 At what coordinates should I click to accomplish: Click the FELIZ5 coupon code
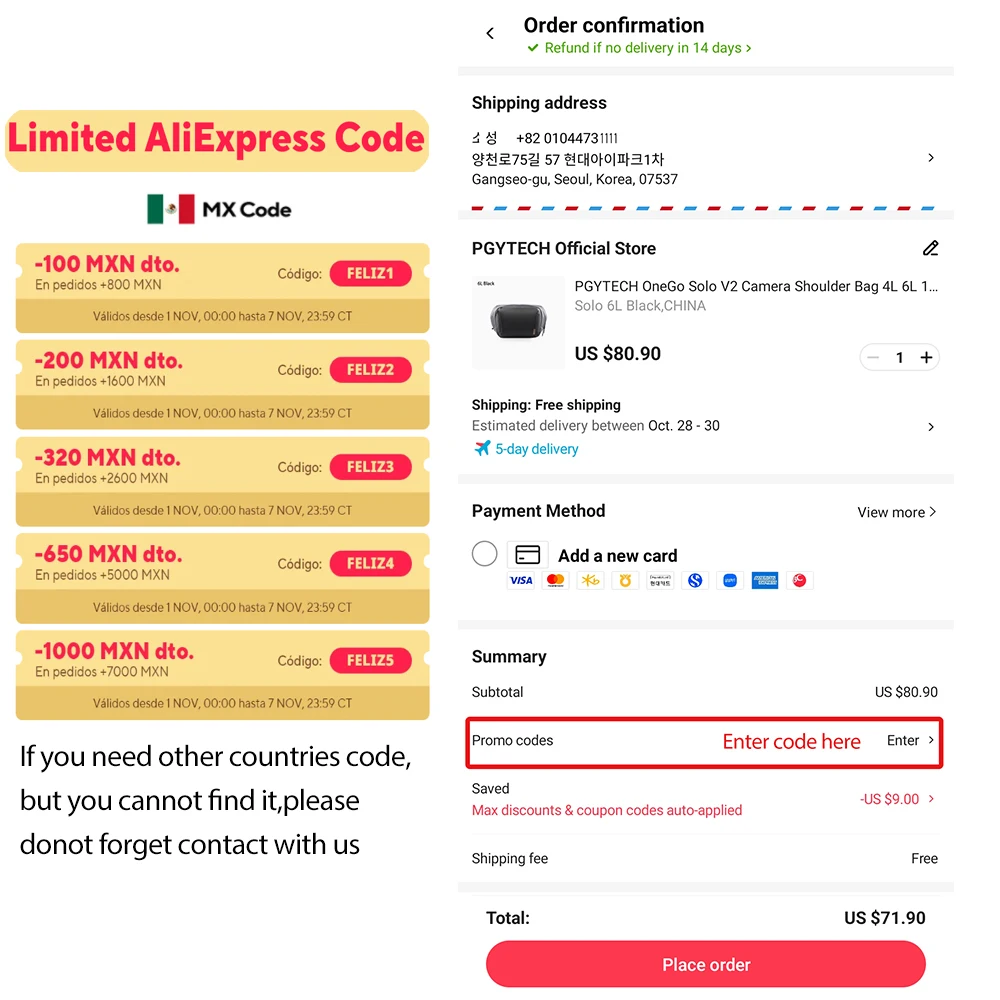coord(370,660)
